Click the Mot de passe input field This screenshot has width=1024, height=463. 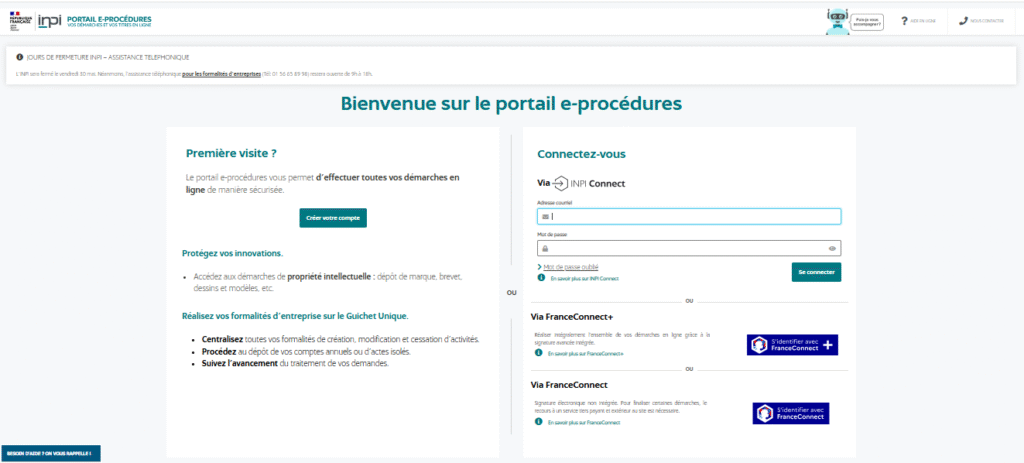point(689,248)
